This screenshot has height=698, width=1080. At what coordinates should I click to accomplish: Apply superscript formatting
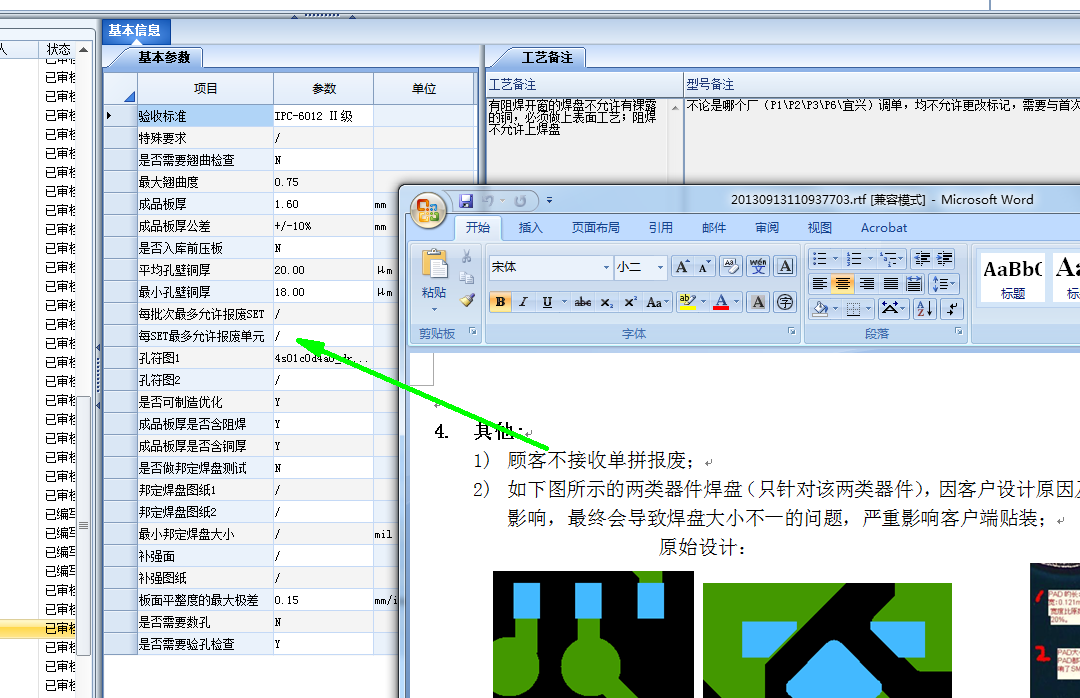pos(630,302)
